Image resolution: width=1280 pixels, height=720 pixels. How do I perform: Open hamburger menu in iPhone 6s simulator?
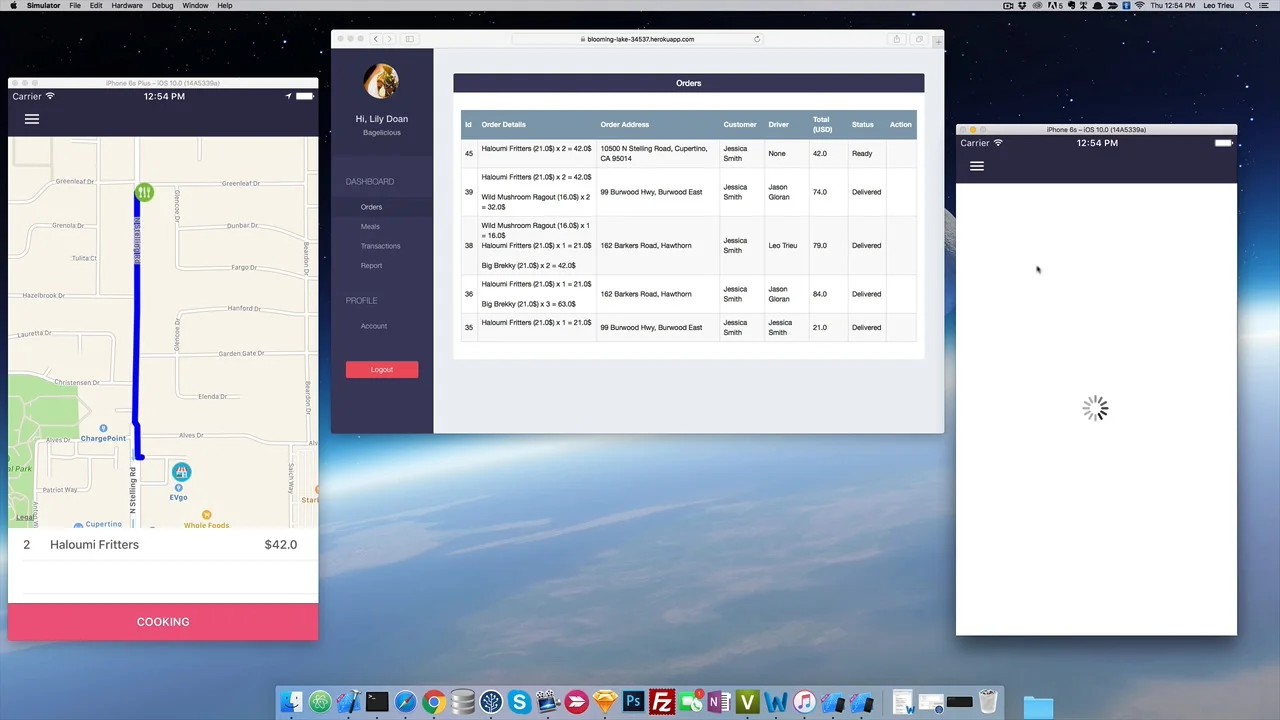click(x=977, y=166)
